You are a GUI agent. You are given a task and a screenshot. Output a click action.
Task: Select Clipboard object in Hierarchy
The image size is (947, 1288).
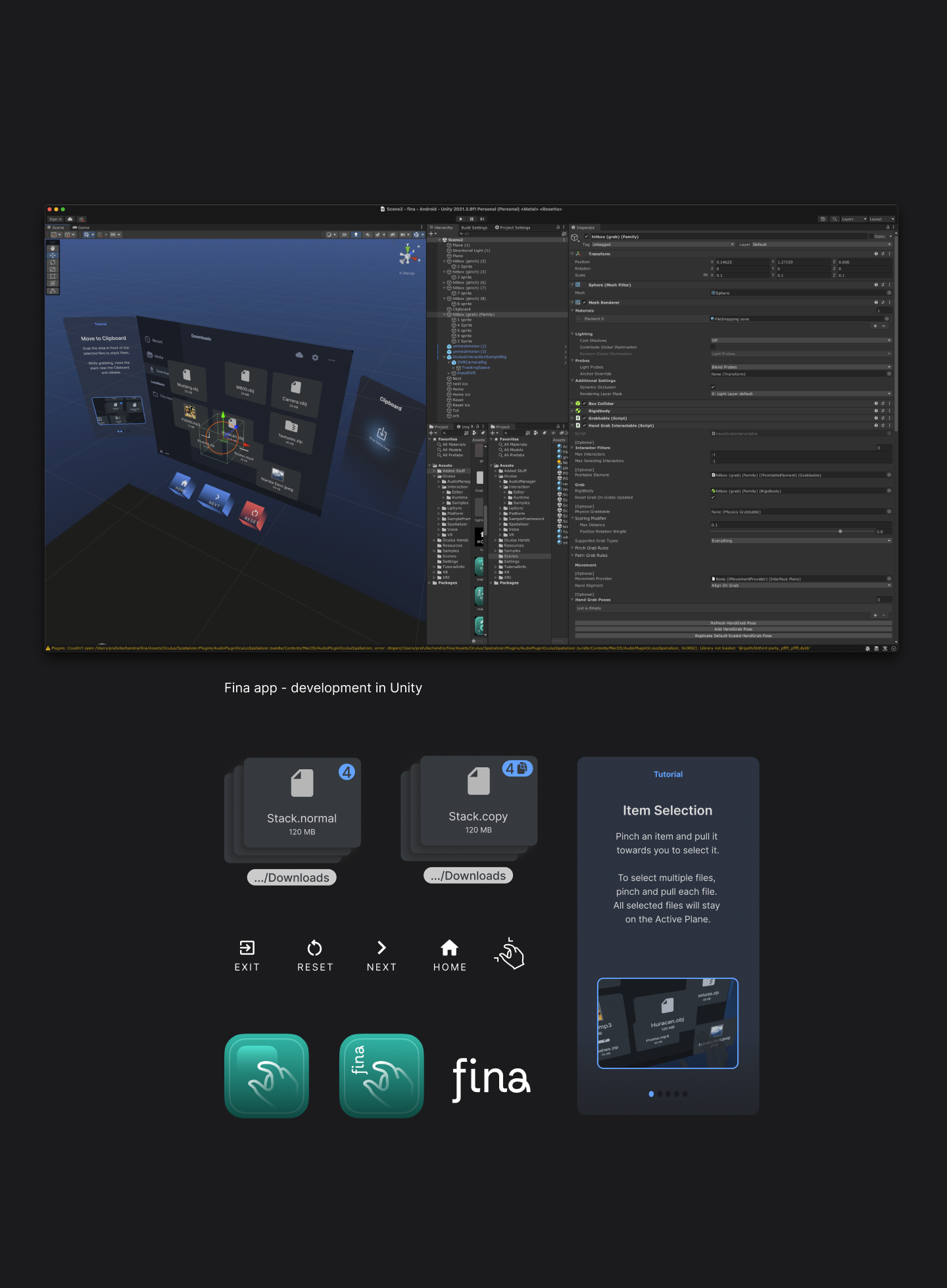point(461,309)
